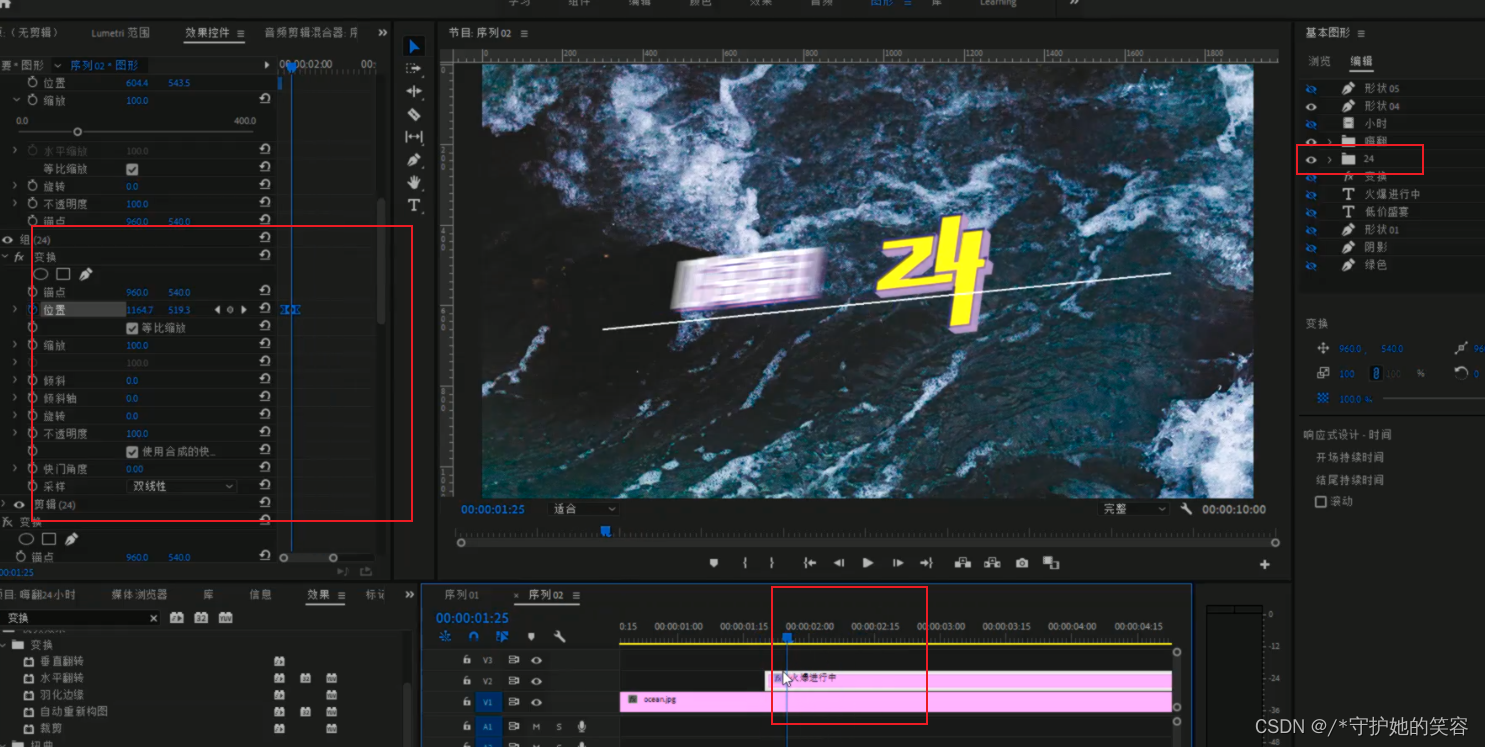Image resolution: width=1485 pixels, height=747 pixels.
Task: Click the Export Frame camera icon
Action: [1021, 563]
